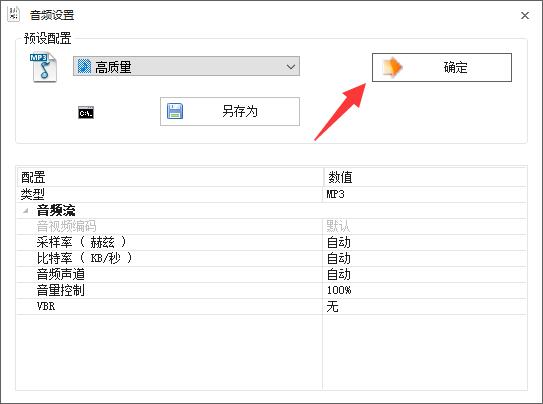543x404 pixels.
Task: Click the floppy disk save icon
Action: tap(175, 111)
